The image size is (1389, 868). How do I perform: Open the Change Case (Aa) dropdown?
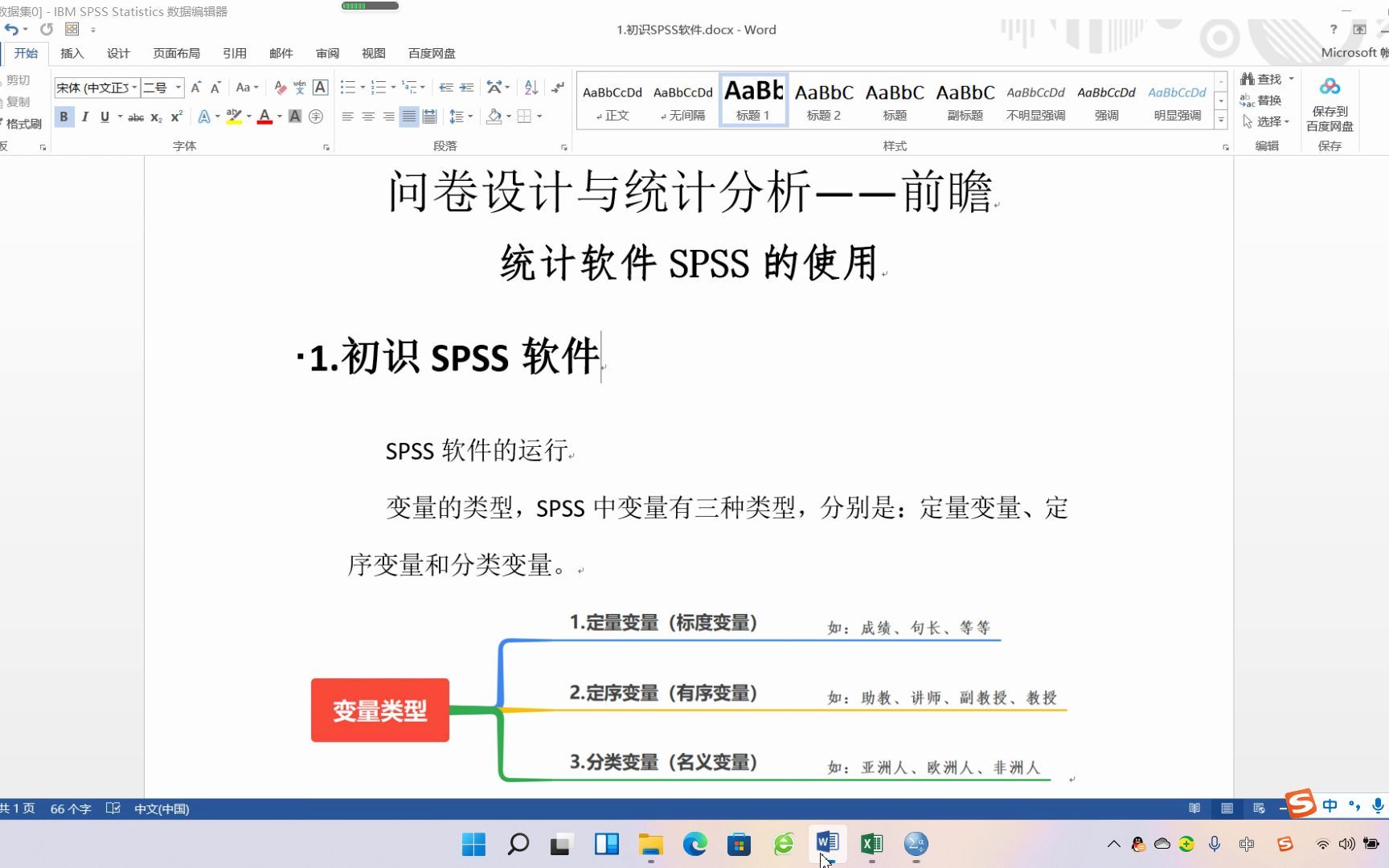(247, 88)
